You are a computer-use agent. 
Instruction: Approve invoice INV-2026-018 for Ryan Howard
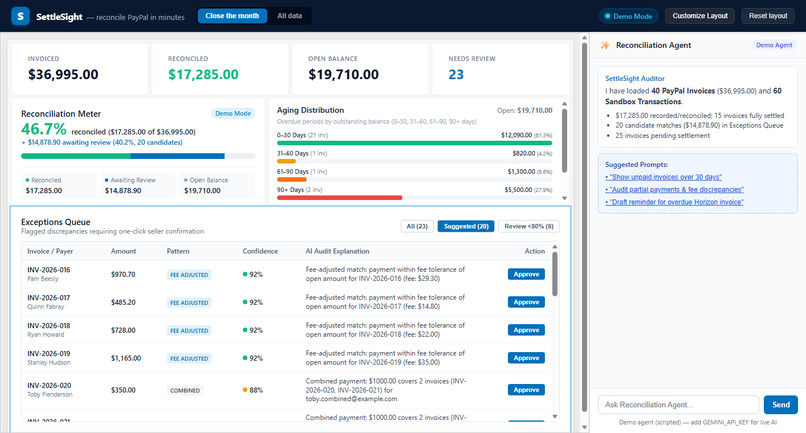[x=526, y=330]
